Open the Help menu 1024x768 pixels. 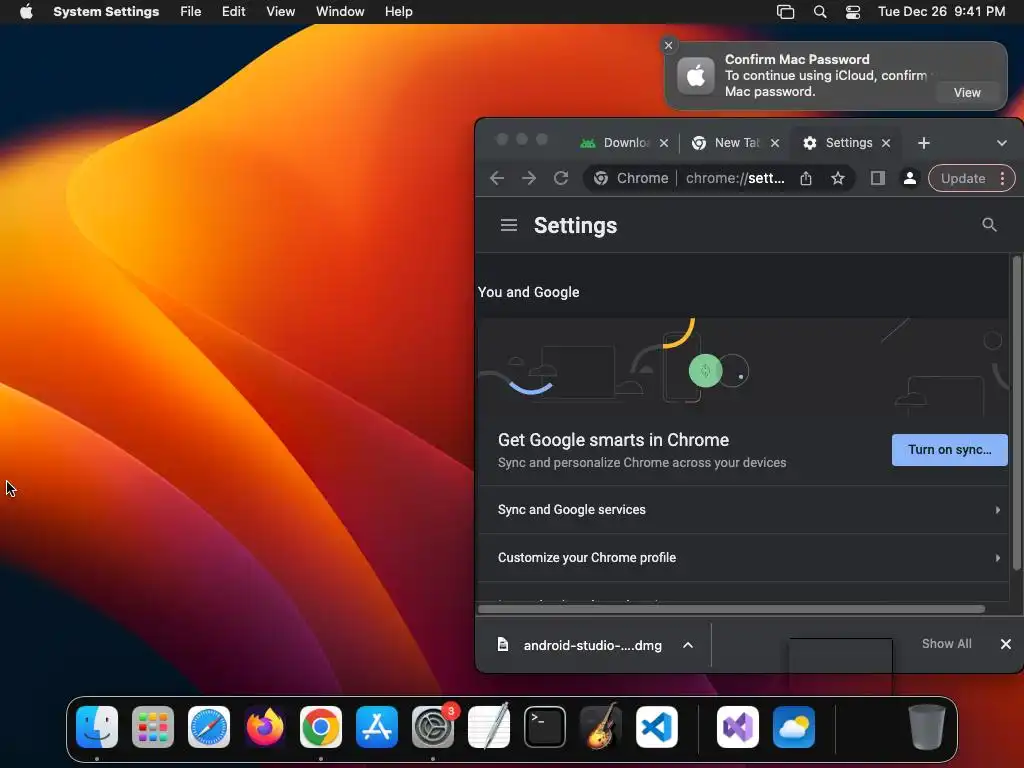click(398, 12)
